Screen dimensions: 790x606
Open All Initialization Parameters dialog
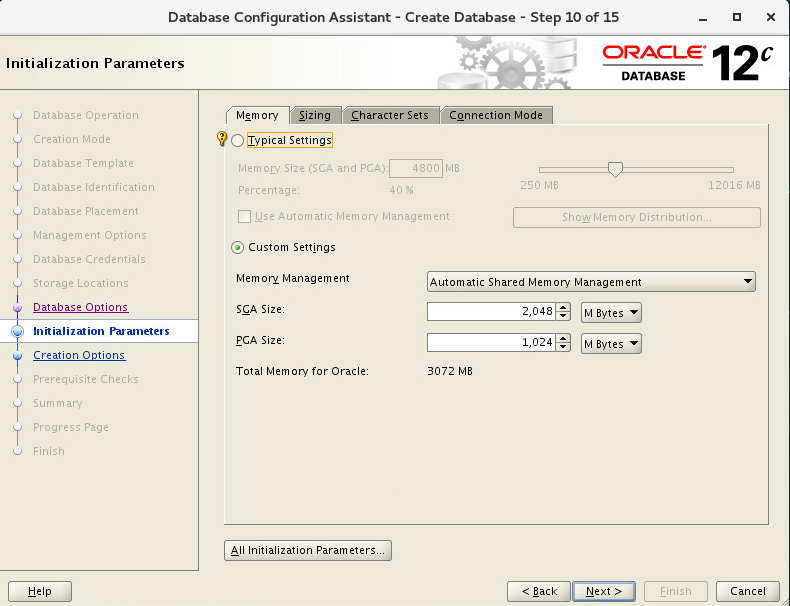point(308,550)
